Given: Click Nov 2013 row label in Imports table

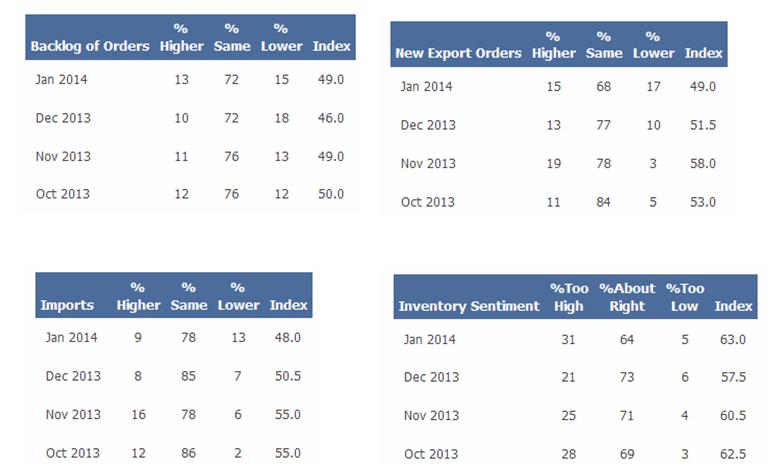Looking at the screenshot, I should (73, 413).
